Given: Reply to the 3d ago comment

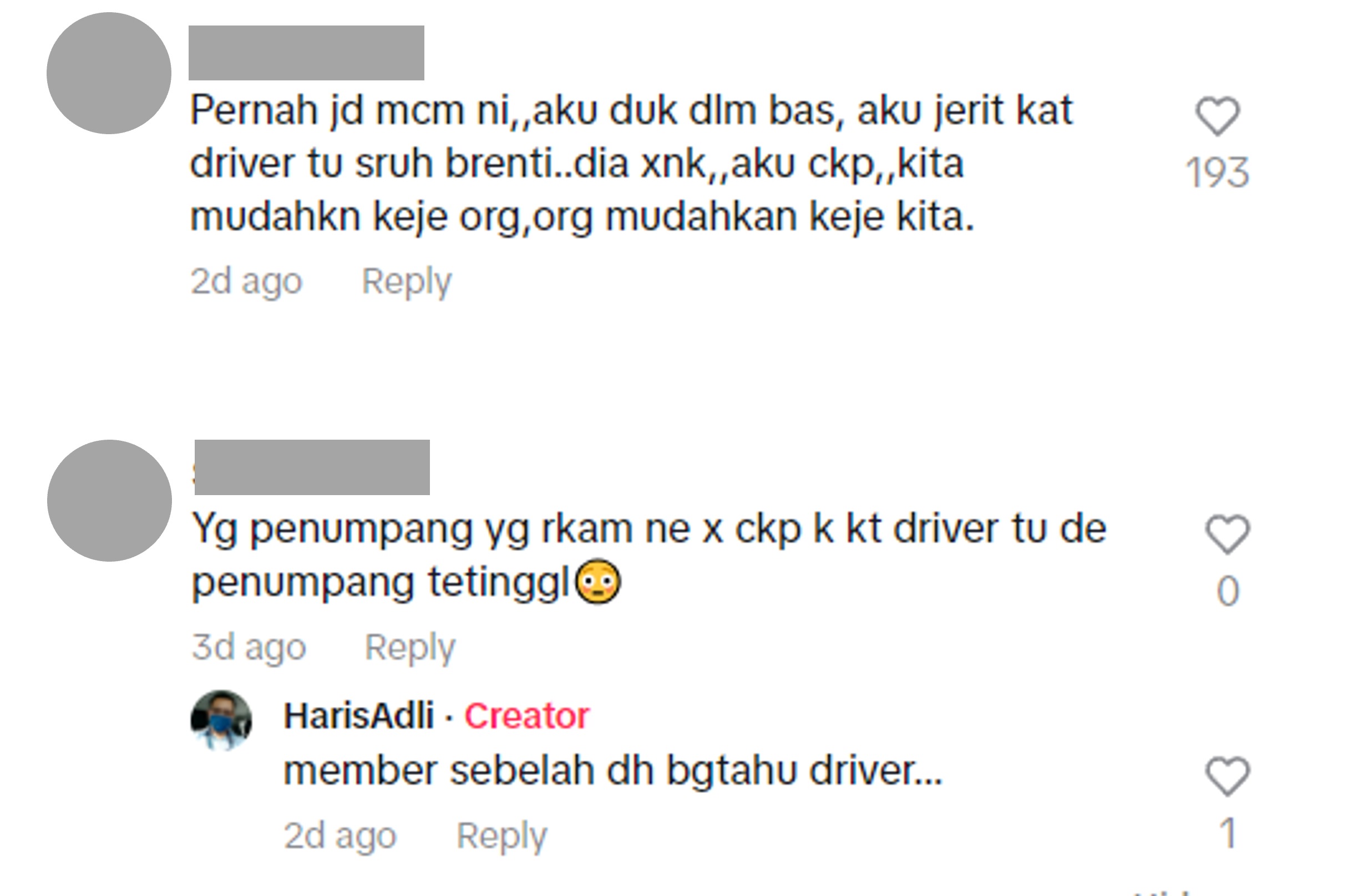Looking at the screenshot, I should (410, 648).
